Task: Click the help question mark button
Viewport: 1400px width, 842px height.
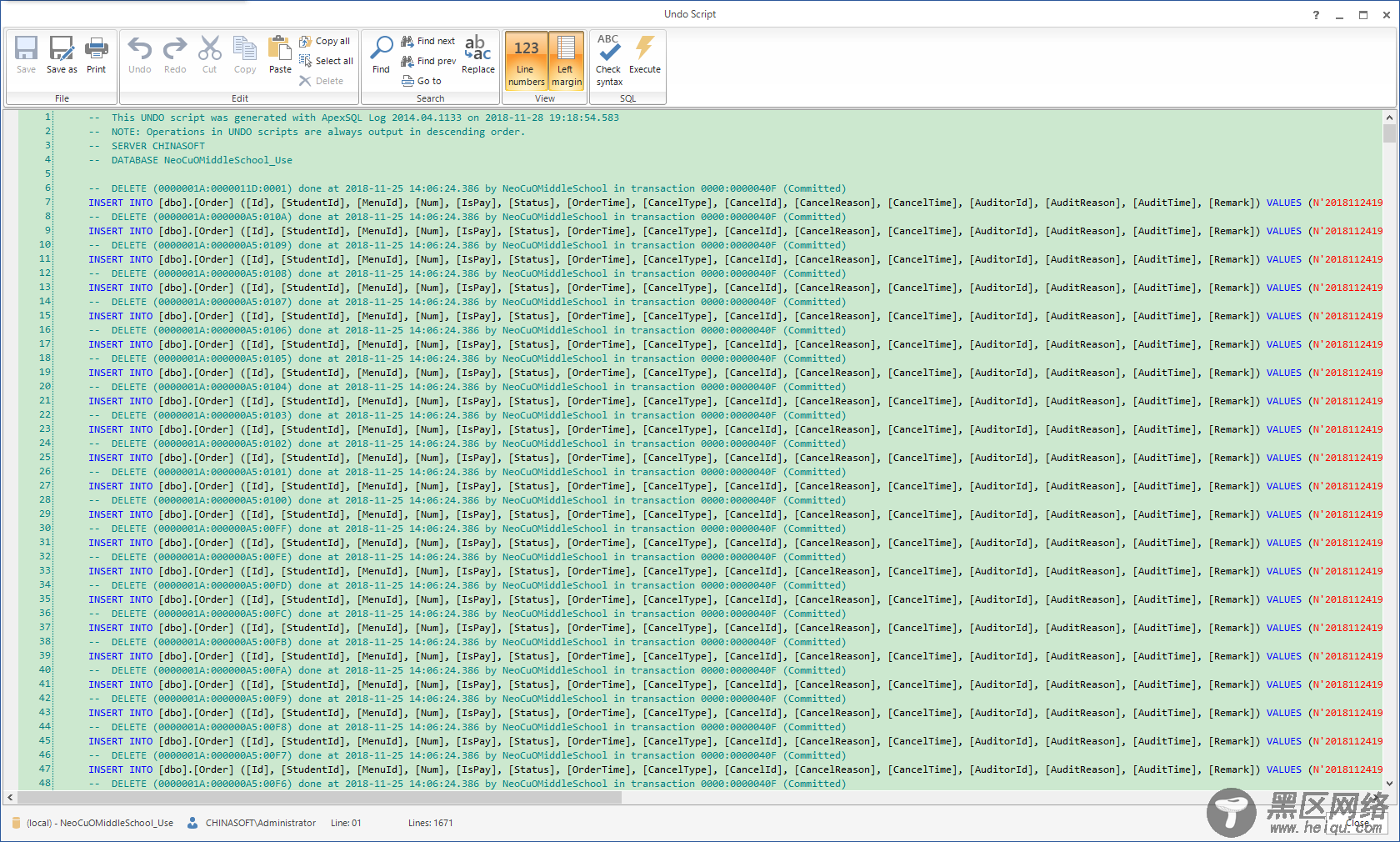Action: pyautogui.click(x=1316, y=15)
